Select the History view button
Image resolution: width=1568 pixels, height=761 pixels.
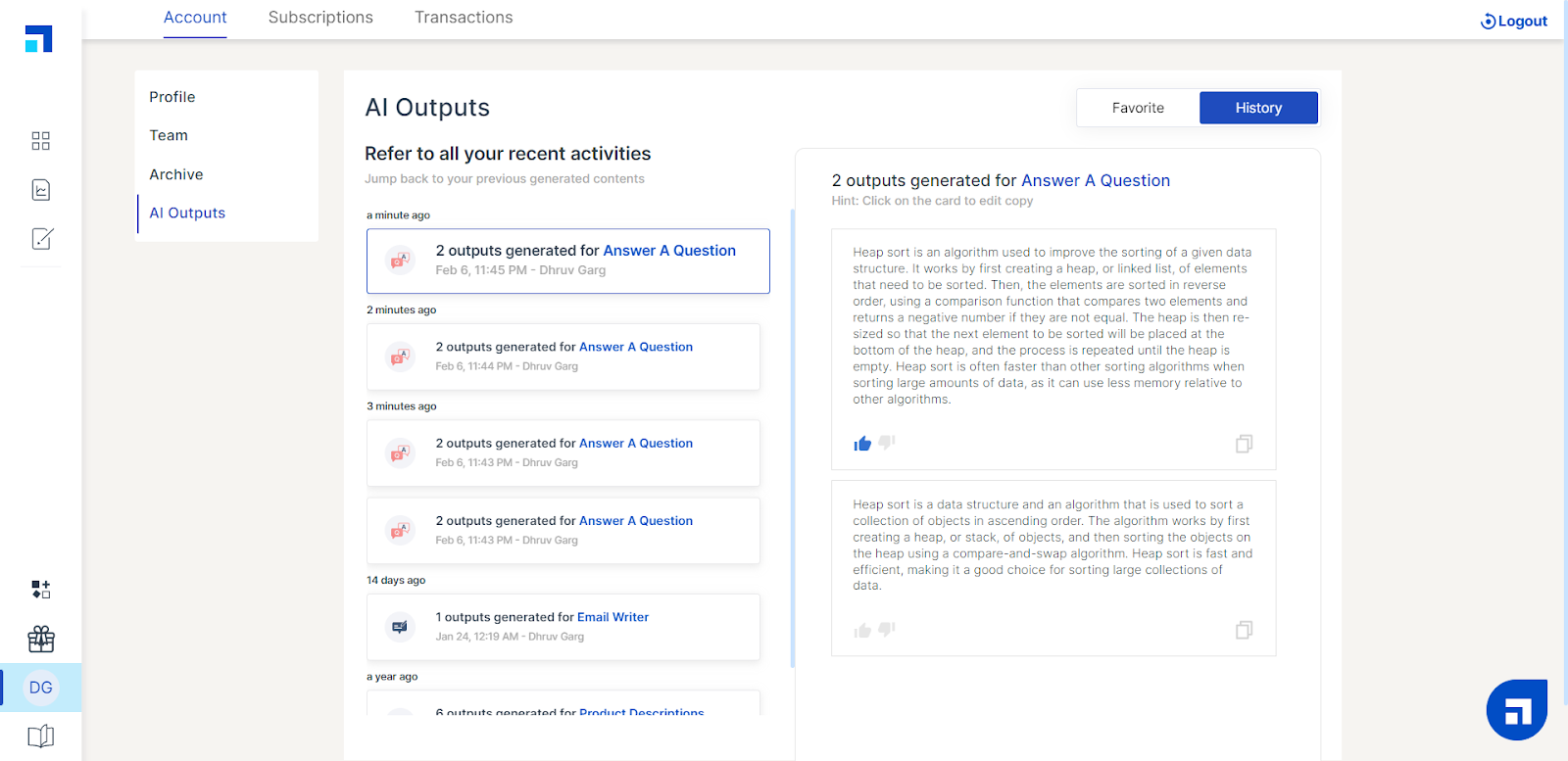[1258, 108]
